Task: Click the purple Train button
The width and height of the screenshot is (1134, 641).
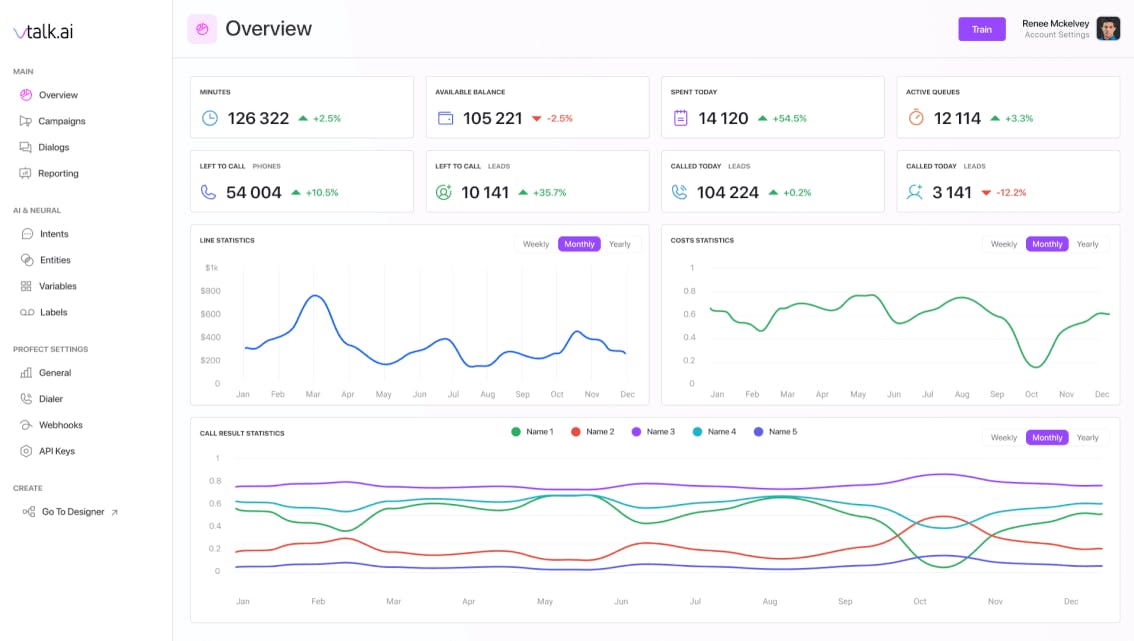Action: 981,29
